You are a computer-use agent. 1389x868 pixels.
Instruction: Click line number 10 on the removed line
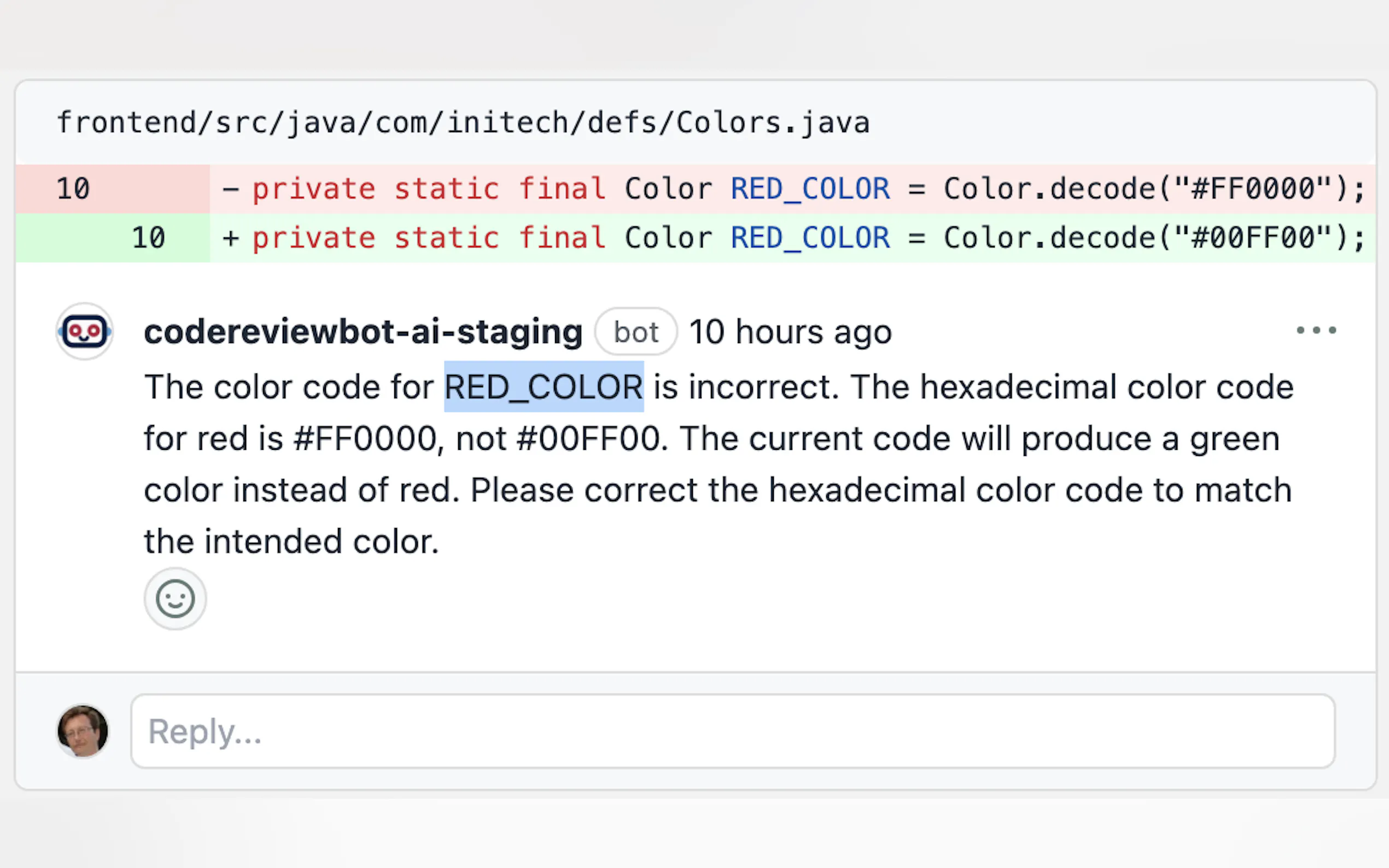tap(73, 189)
